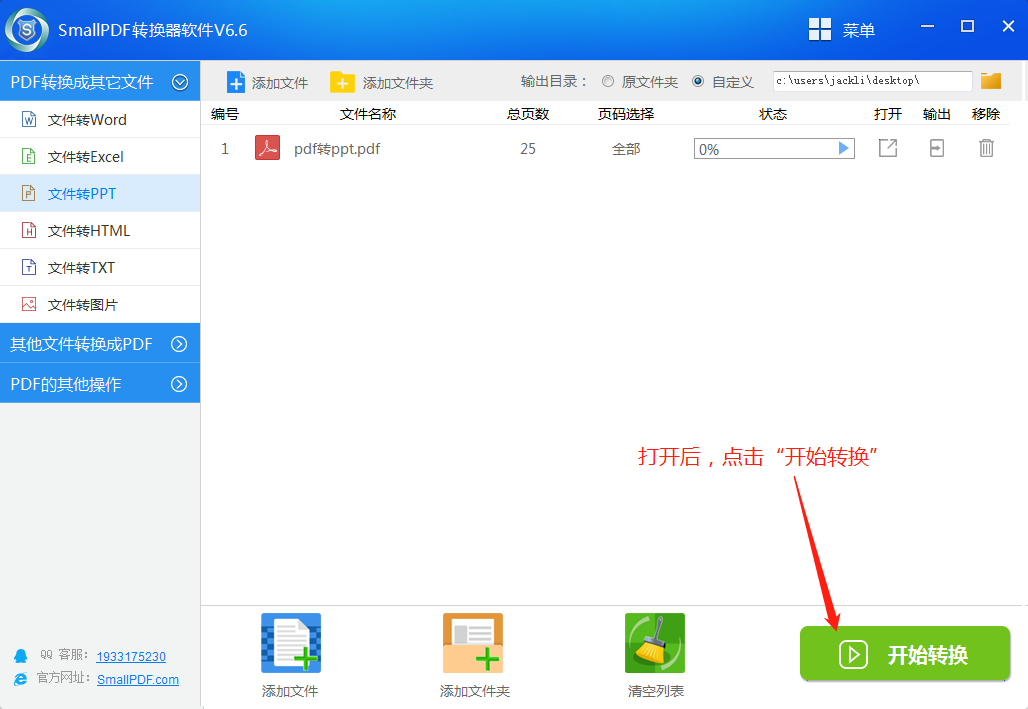Click the 输出 output folder icon
The width and height of the screenshot is (1028, 709).
[936, 147]
